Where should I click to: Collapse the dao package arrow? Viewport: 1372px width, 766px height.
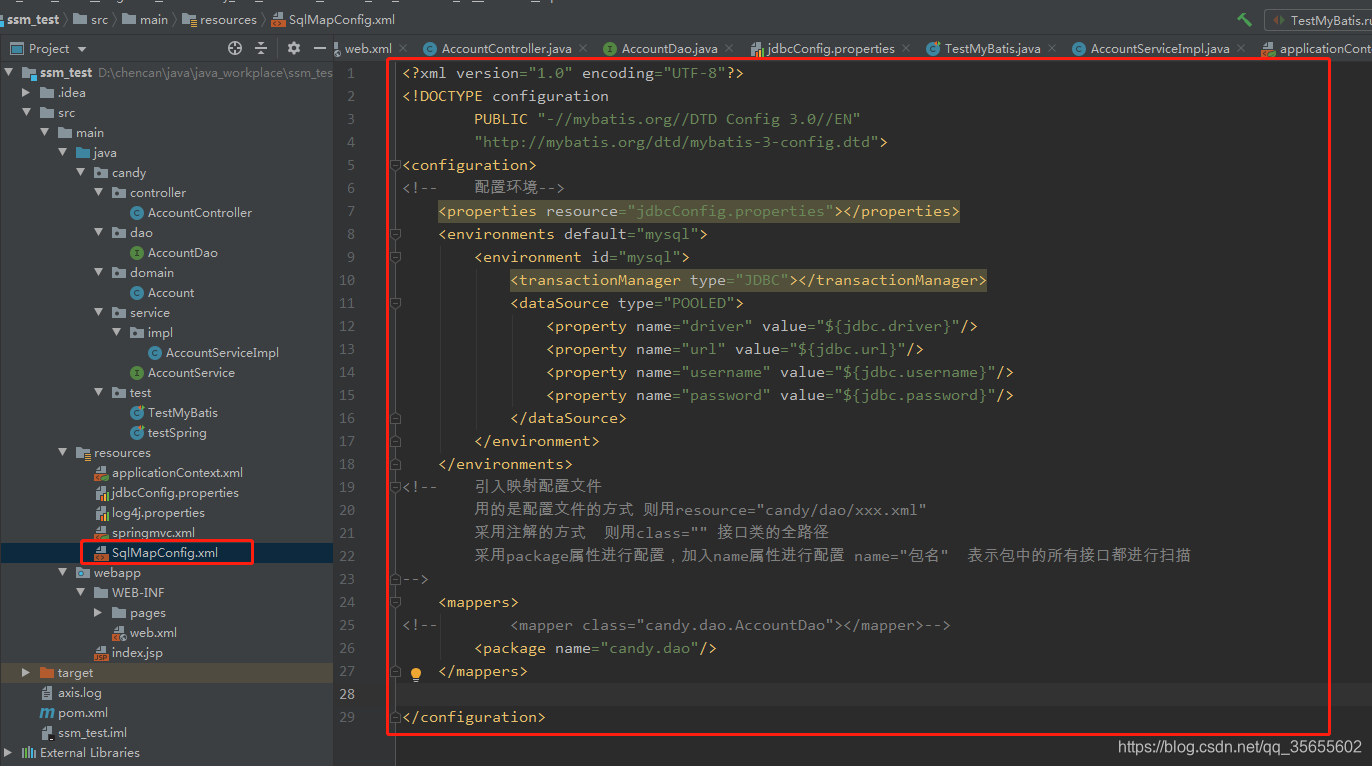point(98,233)
